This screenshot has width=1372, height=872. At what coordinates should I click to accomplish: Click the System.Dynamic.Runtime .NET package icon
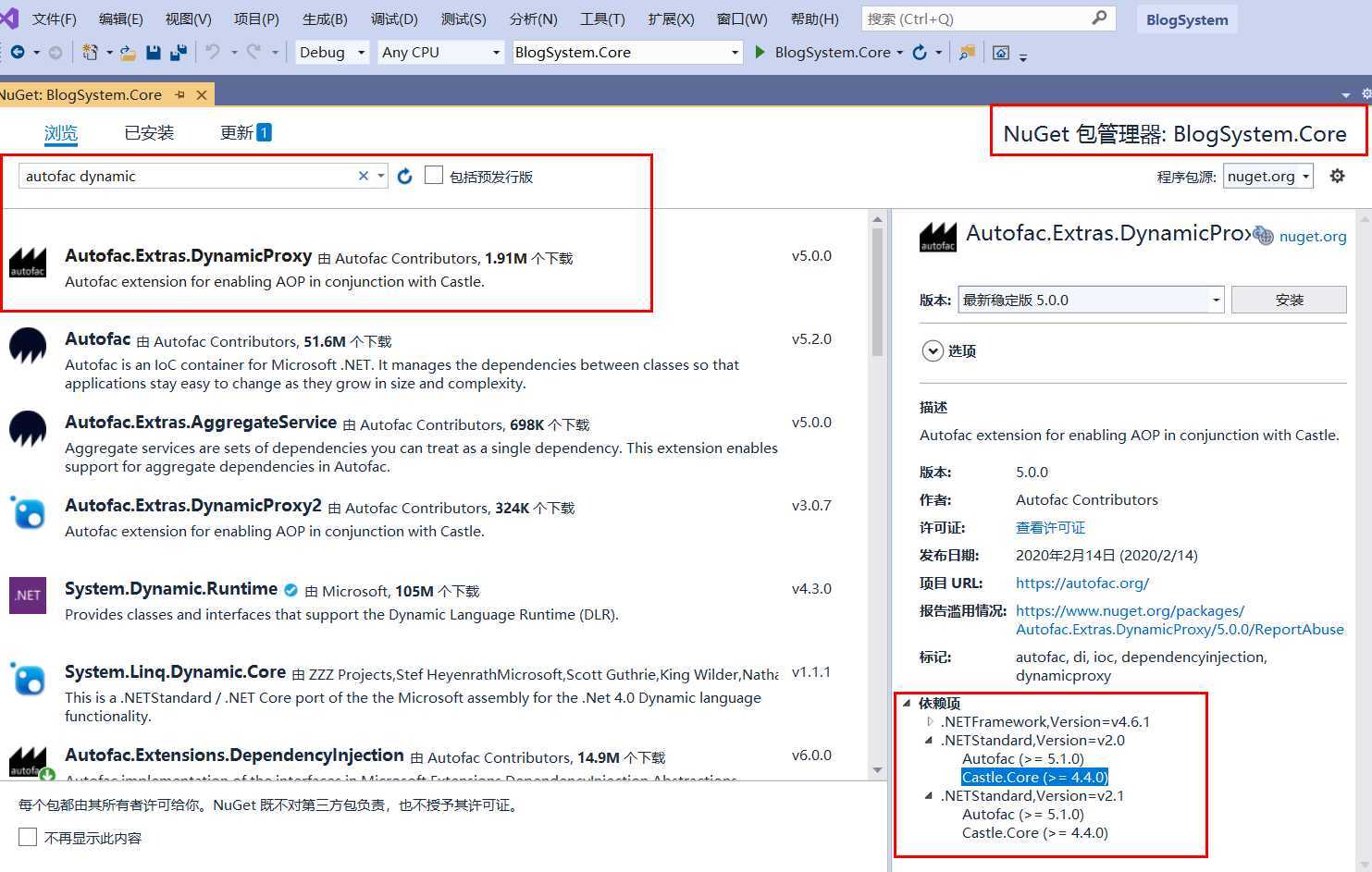pos(28,596)
